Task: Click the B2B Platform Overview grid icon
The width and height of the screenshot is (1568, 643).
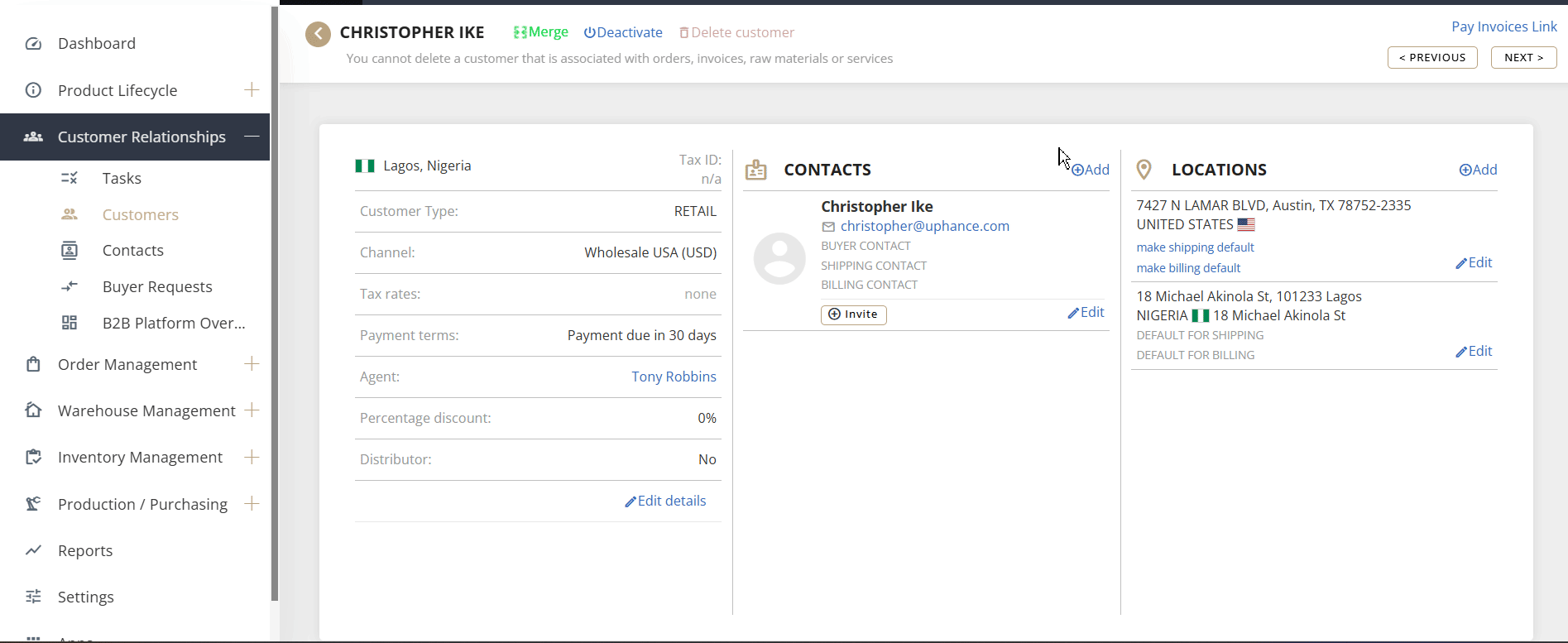Action: [x=70, y=323]
